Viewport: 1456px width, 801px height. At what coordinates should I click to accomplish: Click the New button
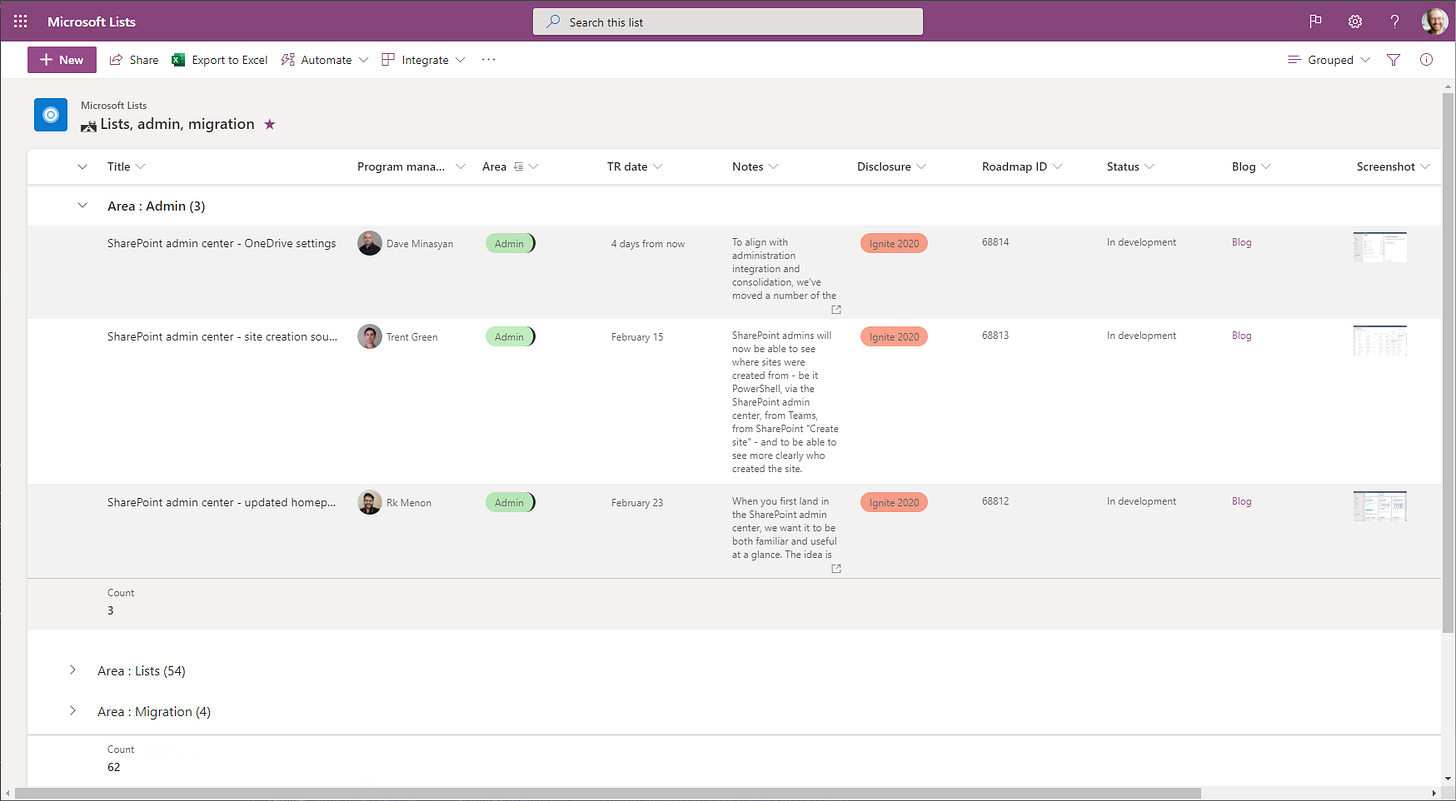61,59
